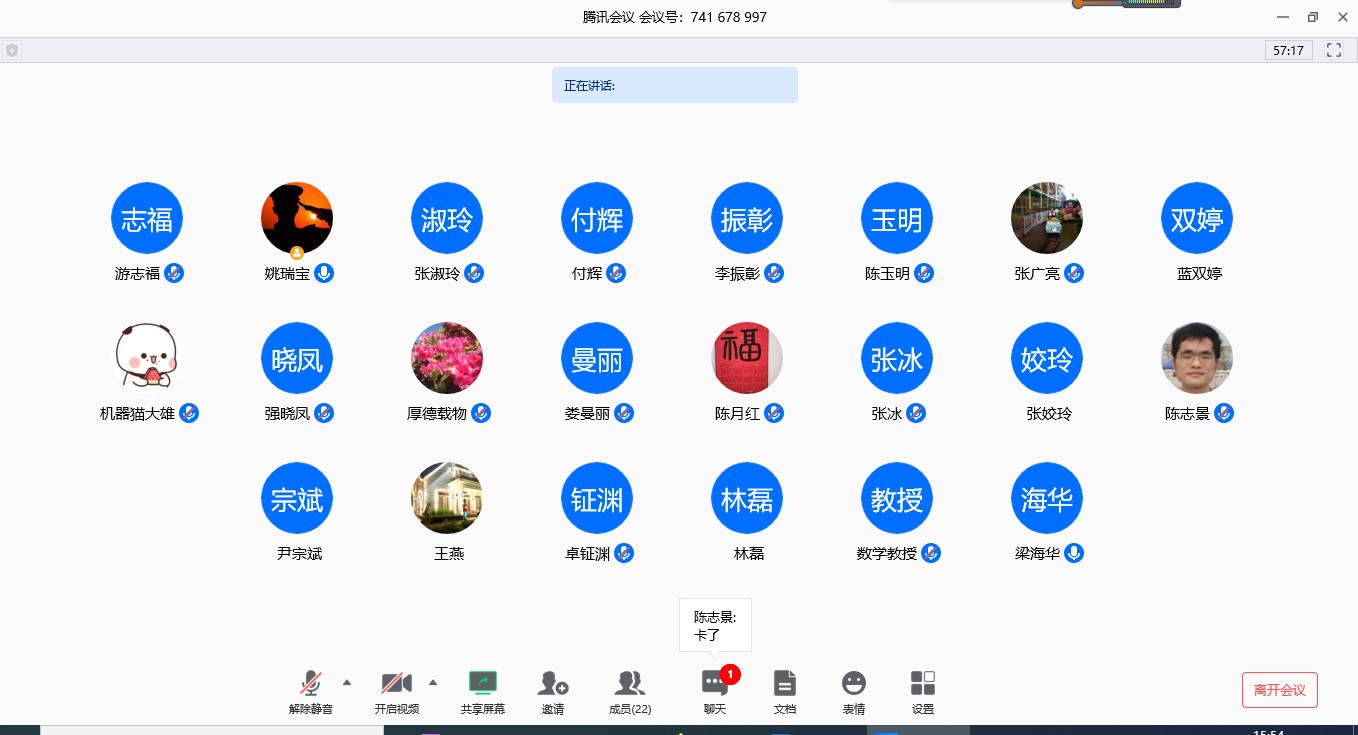The width and height of the screenshot is (1358, 735).
Task: Click the security shield icon at top-left
Action: (x=12, y=50)
